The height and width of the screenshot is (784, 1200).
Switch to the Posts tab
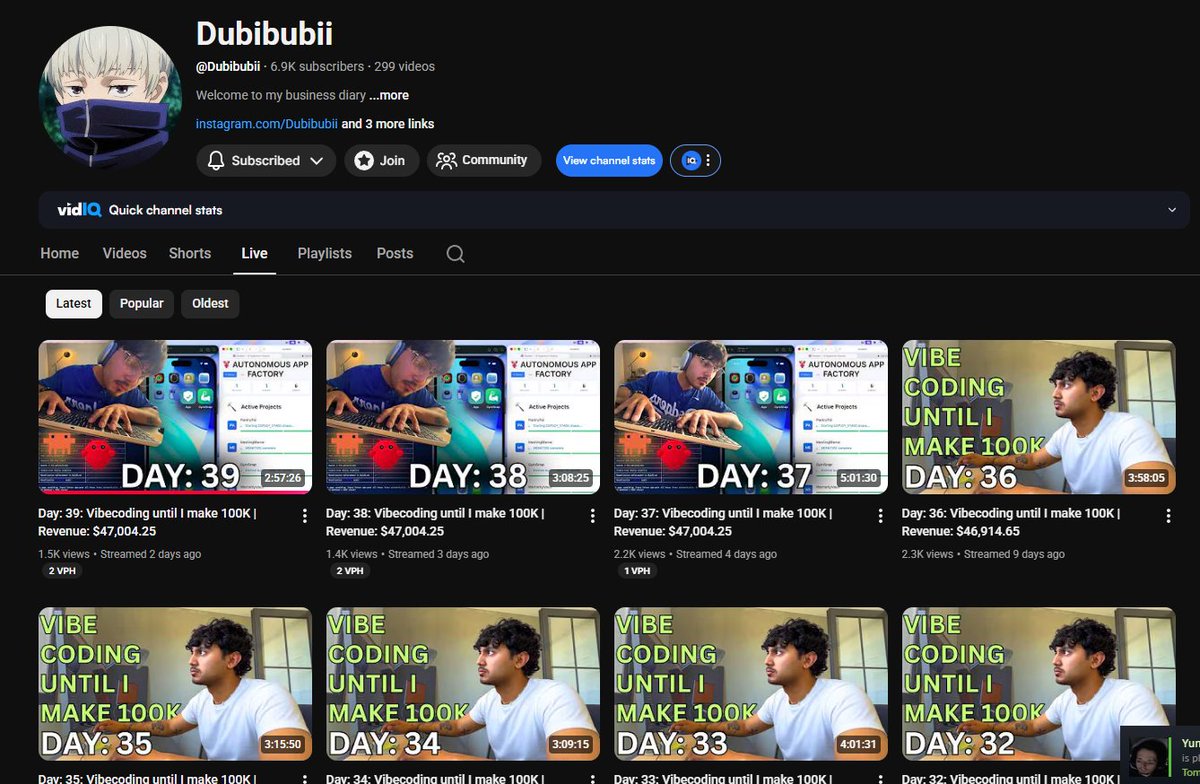click(395, 253)
